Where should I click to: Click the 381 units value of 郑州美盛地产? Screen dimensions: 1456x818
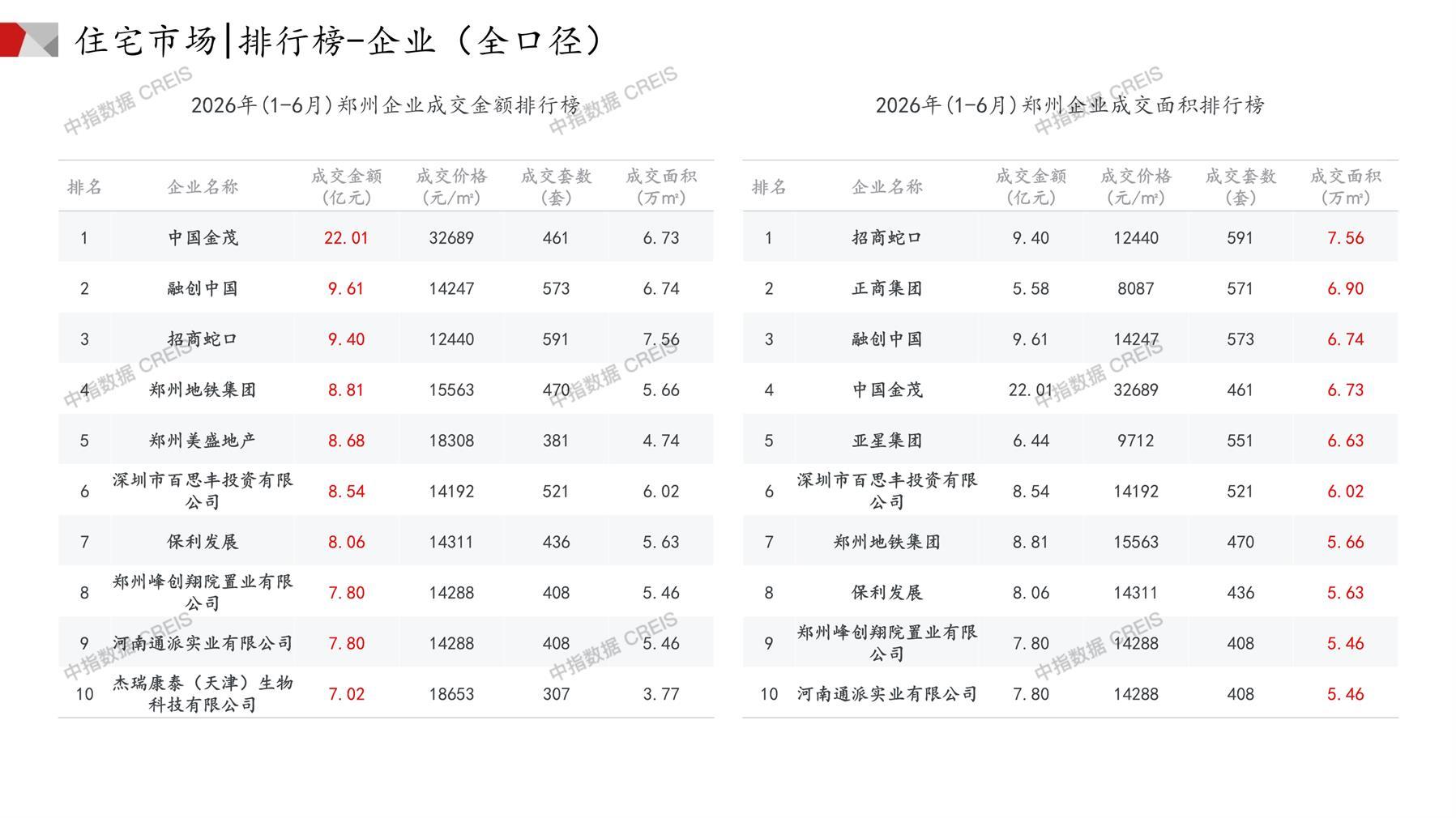[x=556, y=441]
